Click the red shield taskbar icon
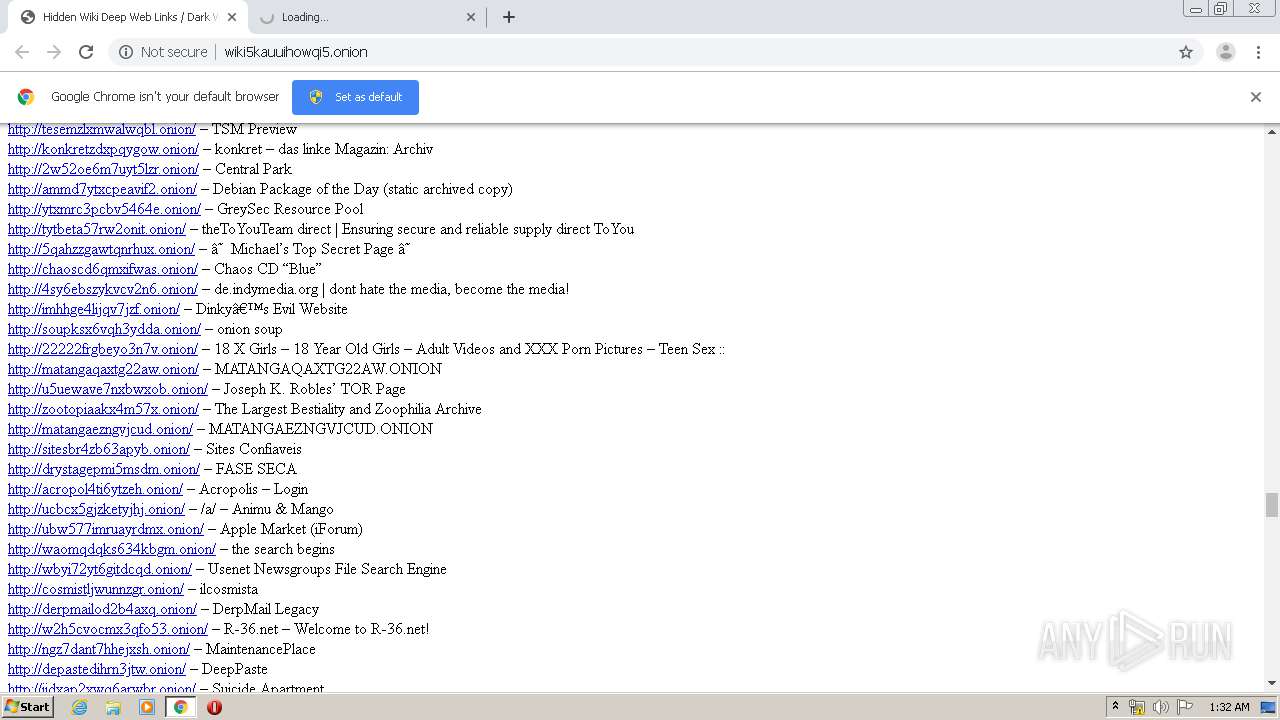 (x=214, y=707)
